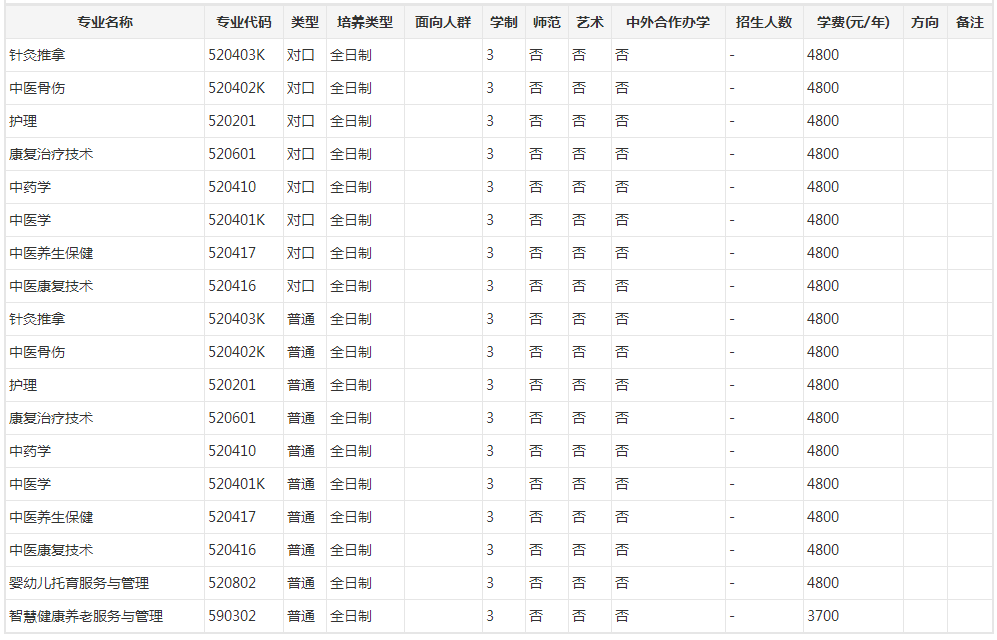Click the 专业代码 column header

(x=243, y=22)
